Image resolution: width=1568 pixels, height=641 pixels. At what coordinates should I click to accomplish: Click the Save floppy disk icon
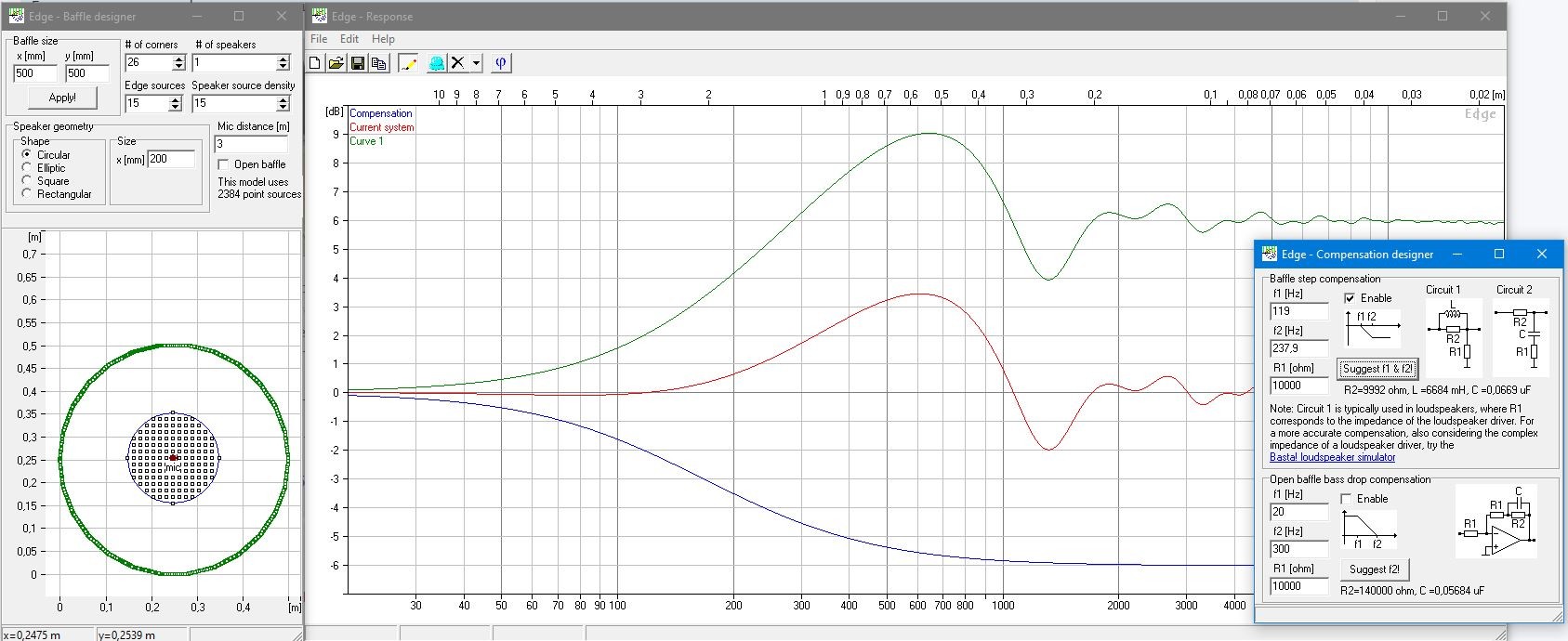pyautogui.click(x=358, y=63)
